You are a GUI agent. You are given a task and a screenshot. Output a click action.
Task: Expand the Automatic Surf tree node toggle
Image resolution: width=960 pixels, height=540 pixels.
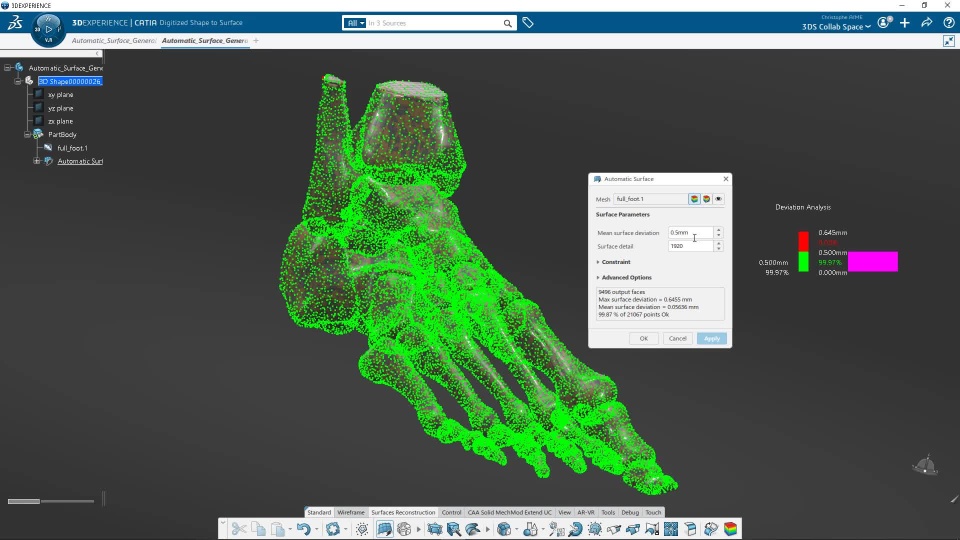37,161
